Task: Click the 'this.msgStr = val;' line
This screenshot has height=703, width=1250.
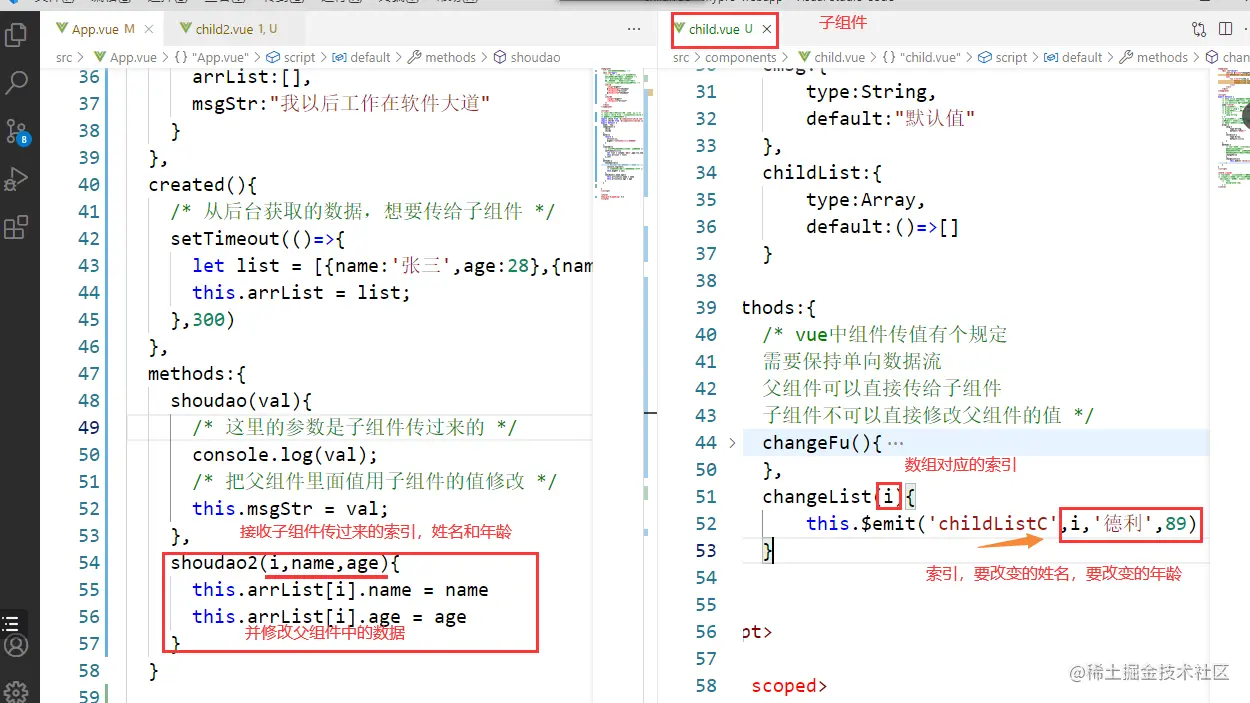Action: [290, 508]
